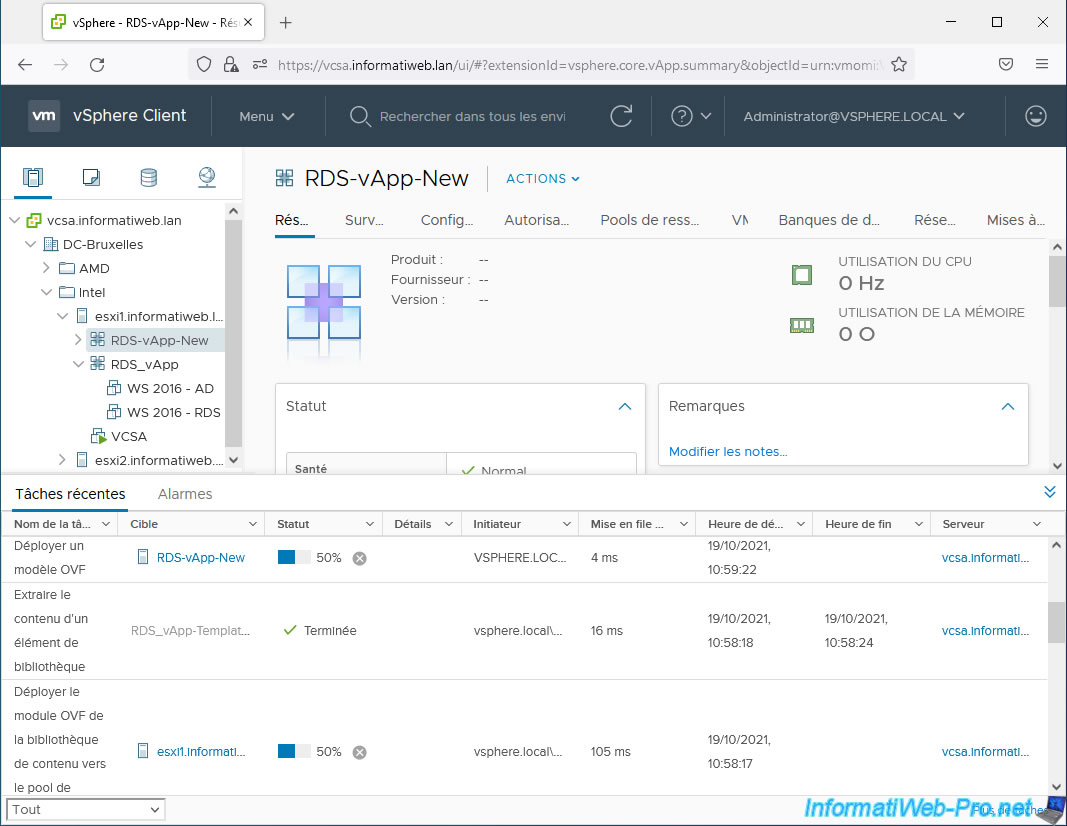Open the Menu dropdown

pyautogui.click(x=267, y=116)
